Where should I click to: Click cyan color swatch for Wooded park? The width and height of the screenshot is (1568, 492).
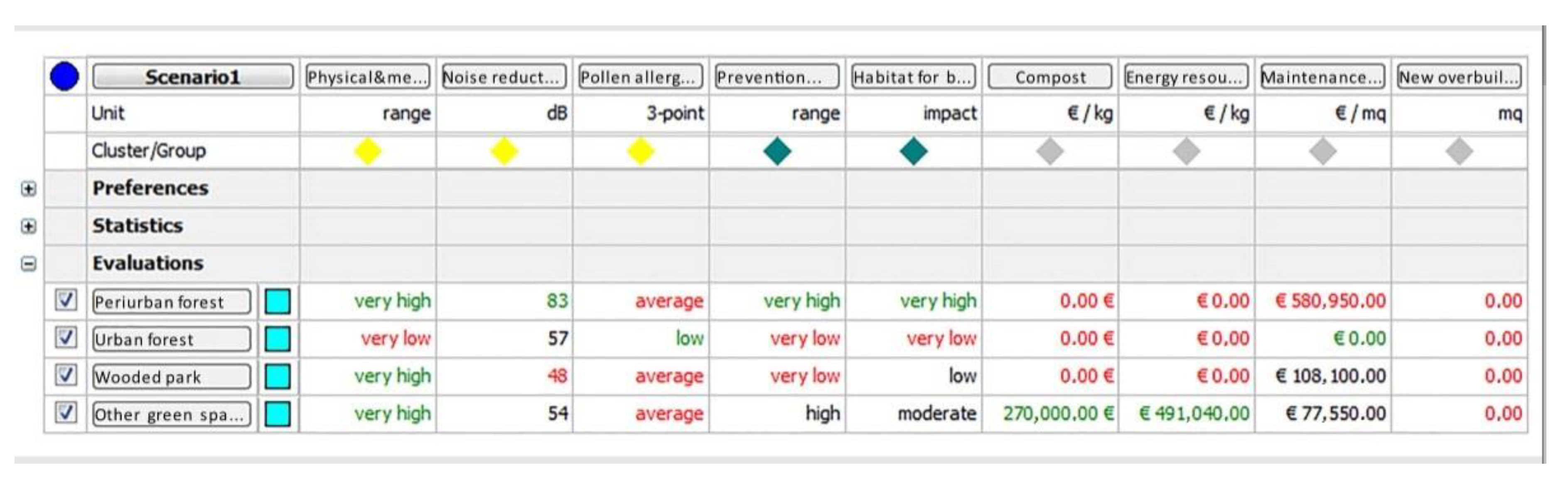(278, 376)
